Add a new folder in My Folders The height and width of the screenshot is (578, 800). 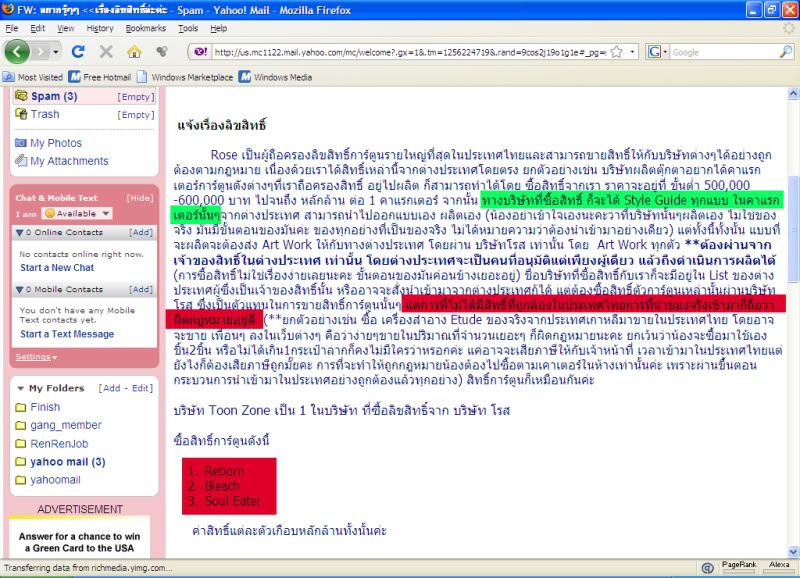(x=111, y=388)
